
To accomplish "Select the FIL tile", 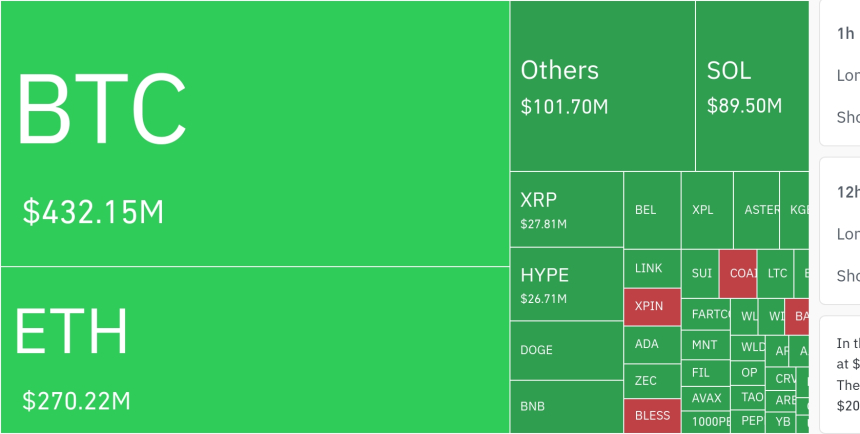I will pyautogui.click(x=707, y=372).
